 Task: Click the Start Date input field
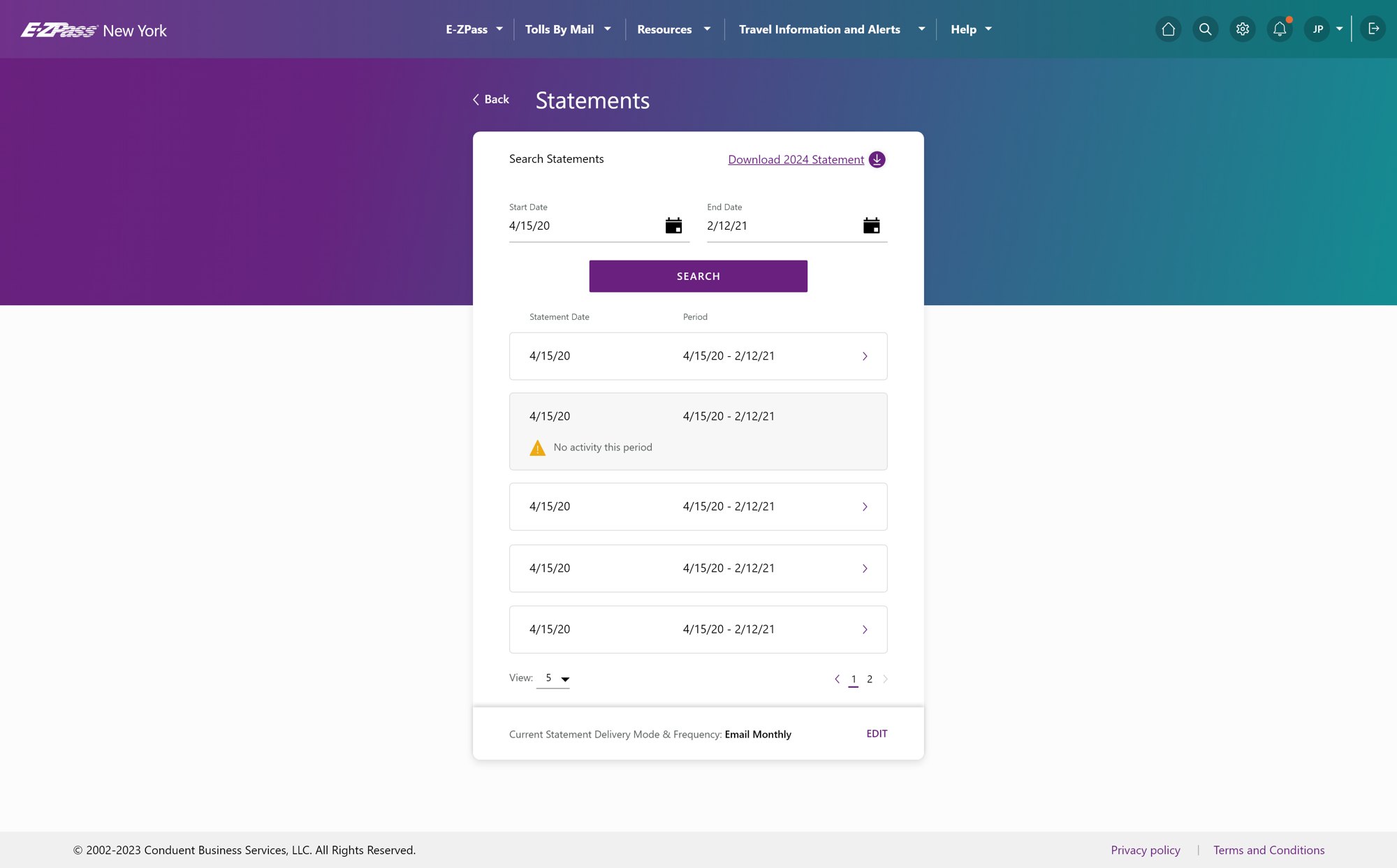(599, 226)
